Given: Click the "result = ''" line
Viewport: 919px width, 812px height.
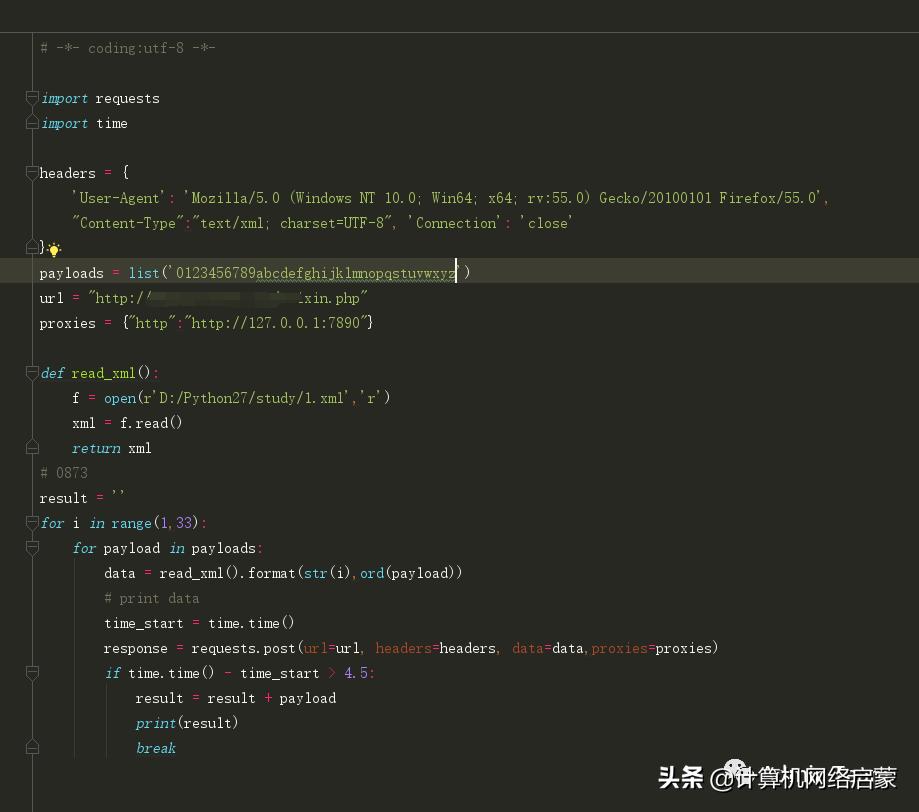Looking at the screenshot, I should click(82, 498).
